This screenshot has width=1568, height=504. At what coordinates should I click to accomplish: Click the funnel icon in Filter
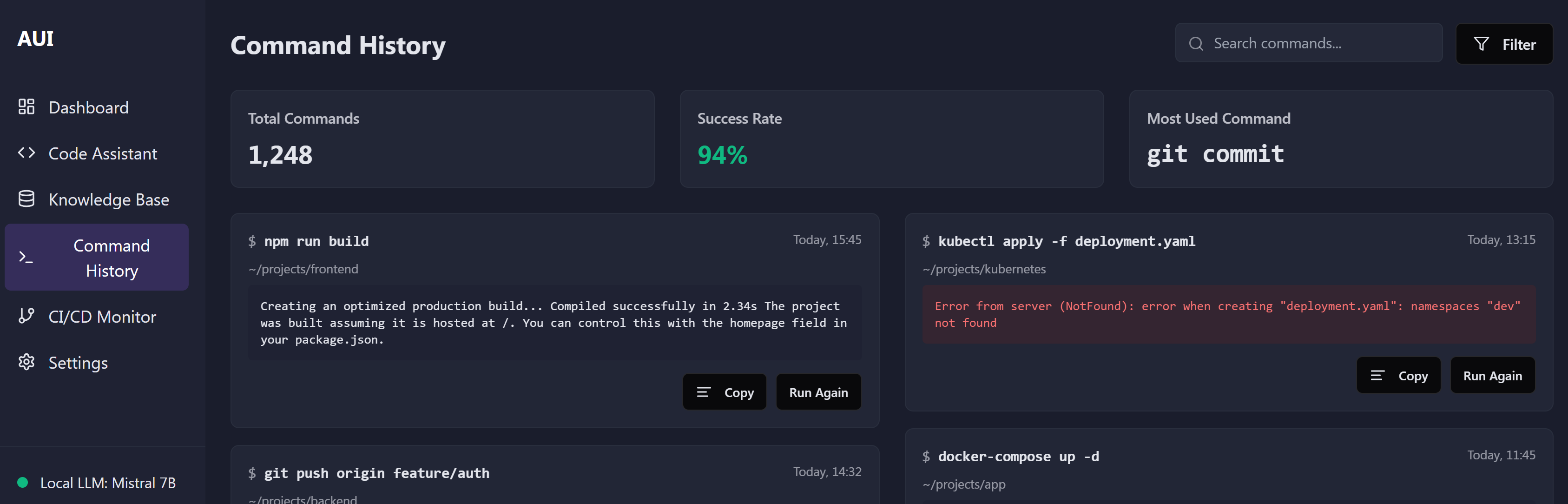[1481, 44]
